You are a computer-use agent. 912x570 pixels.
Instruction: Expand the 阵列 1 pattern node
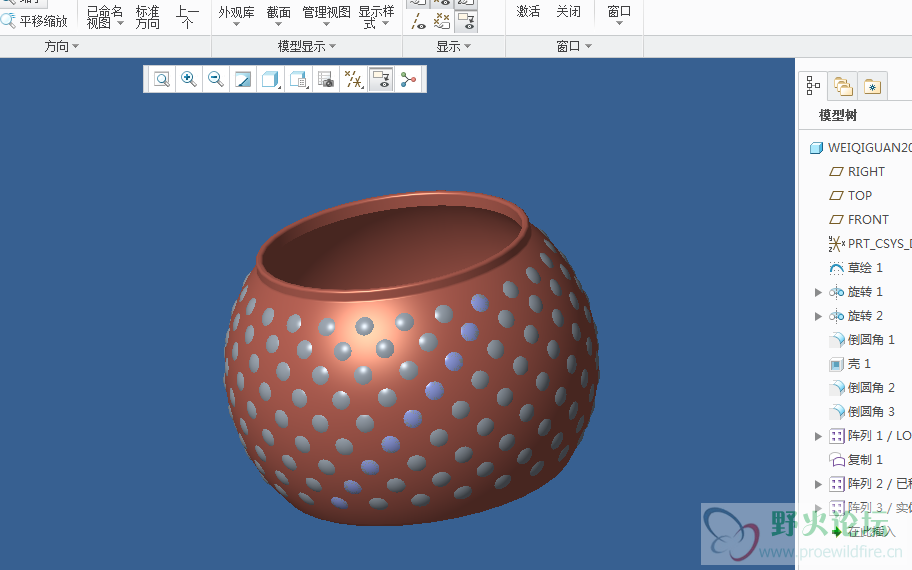[818, 436]
